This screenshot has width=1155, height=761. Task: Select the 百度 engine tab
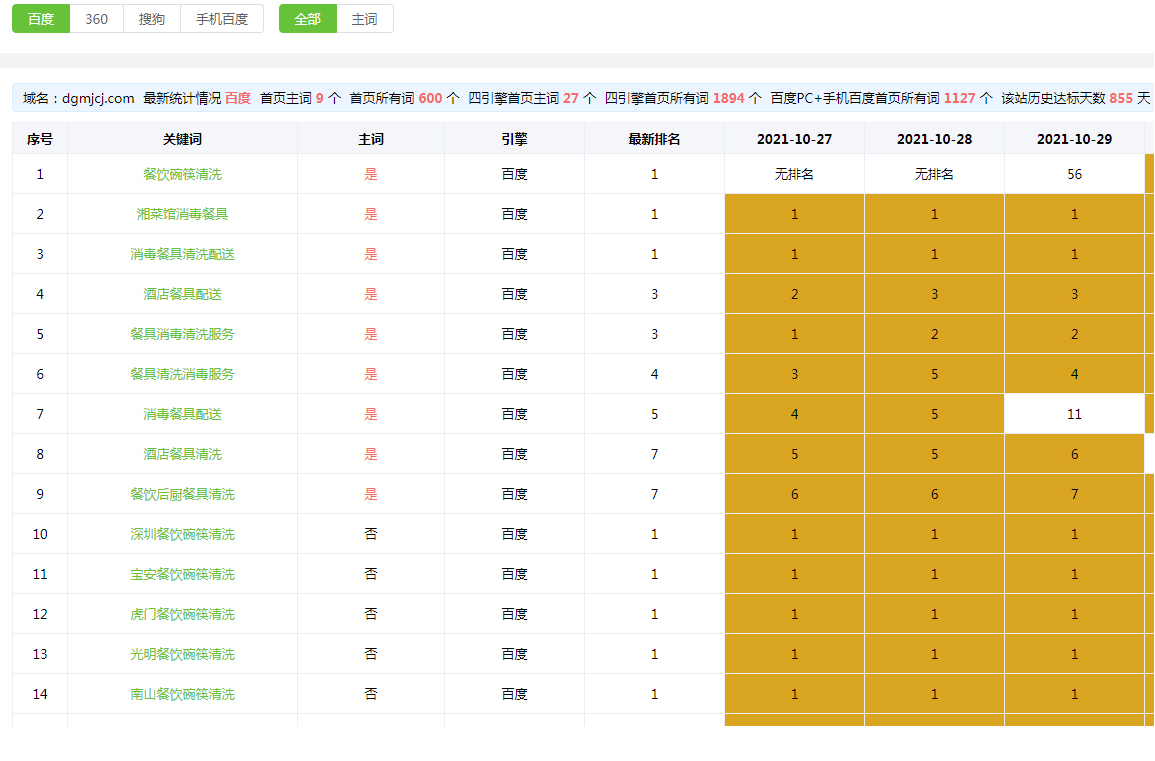pyautogui.click(x=41, y=19)
